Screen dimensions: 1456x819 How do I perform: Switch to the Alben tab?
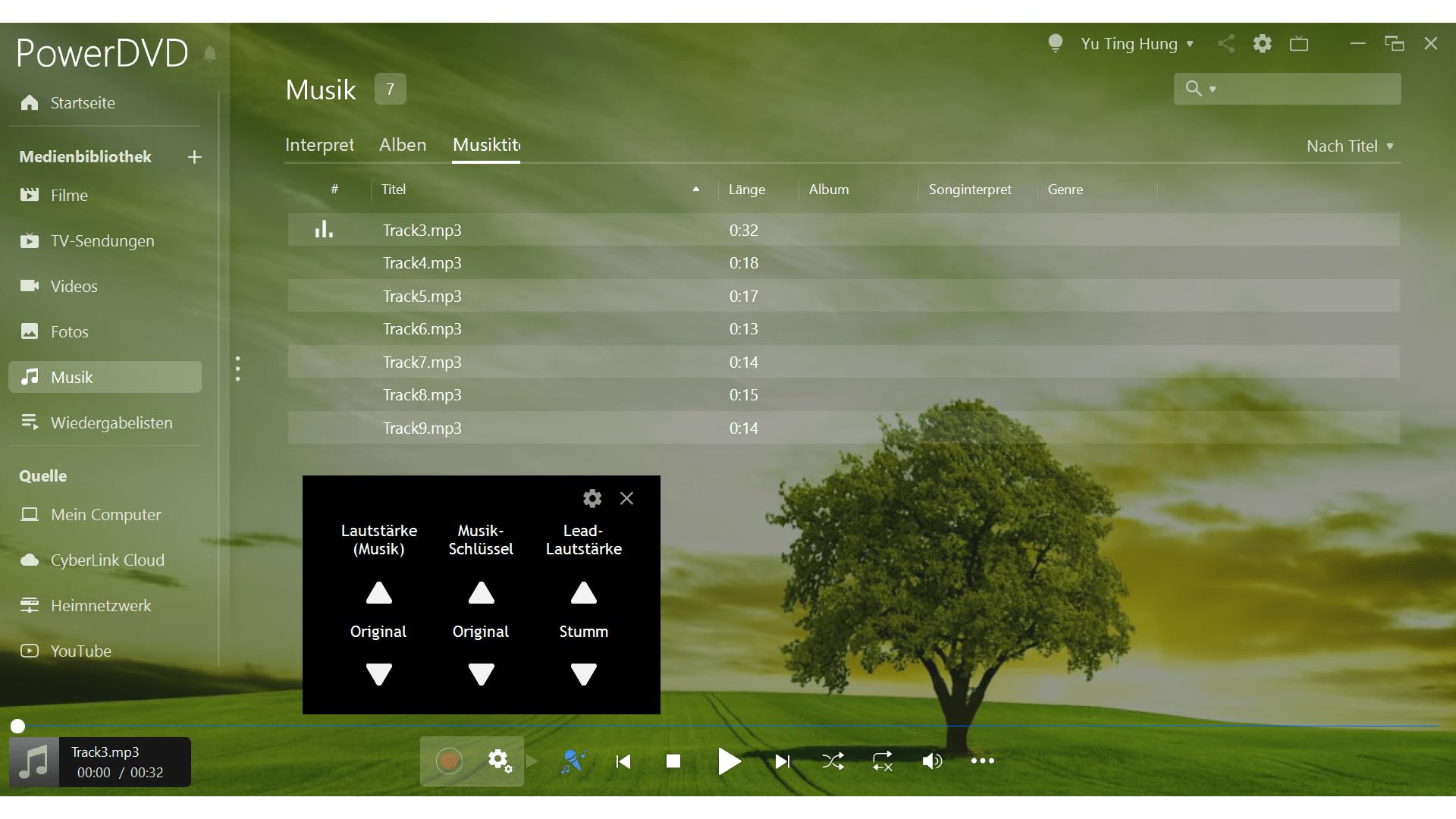[403, 144]
